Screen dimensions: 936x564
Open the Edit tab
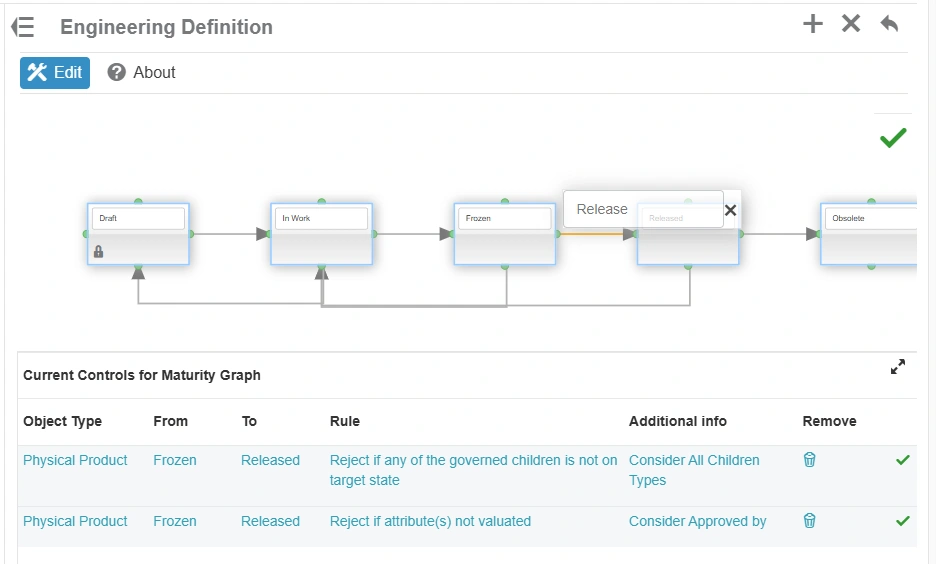[x=55, y=72]
